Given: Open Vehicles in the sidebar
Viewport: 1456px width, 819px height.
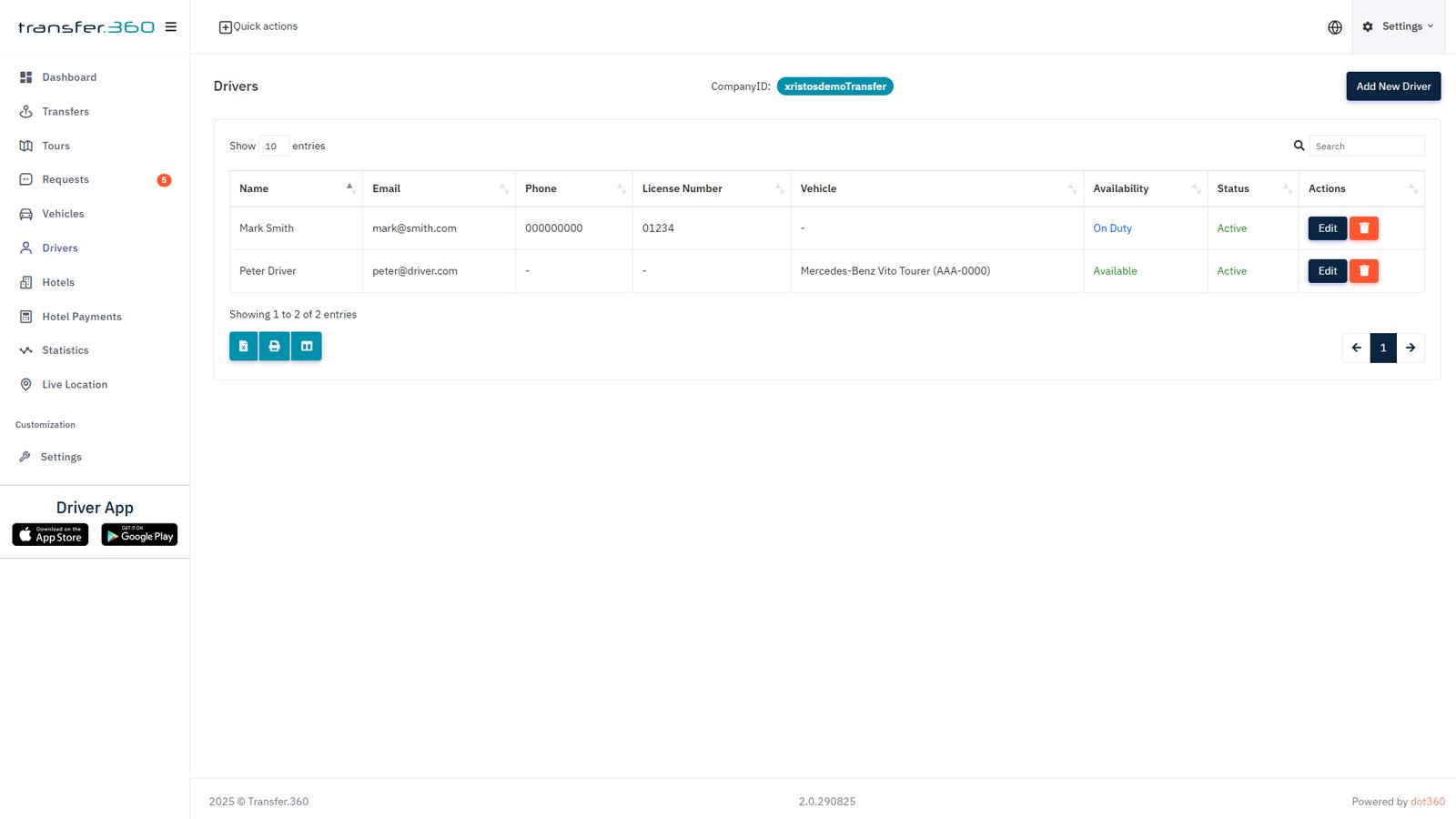Looking at the screenshot, I should pos(63,214).
